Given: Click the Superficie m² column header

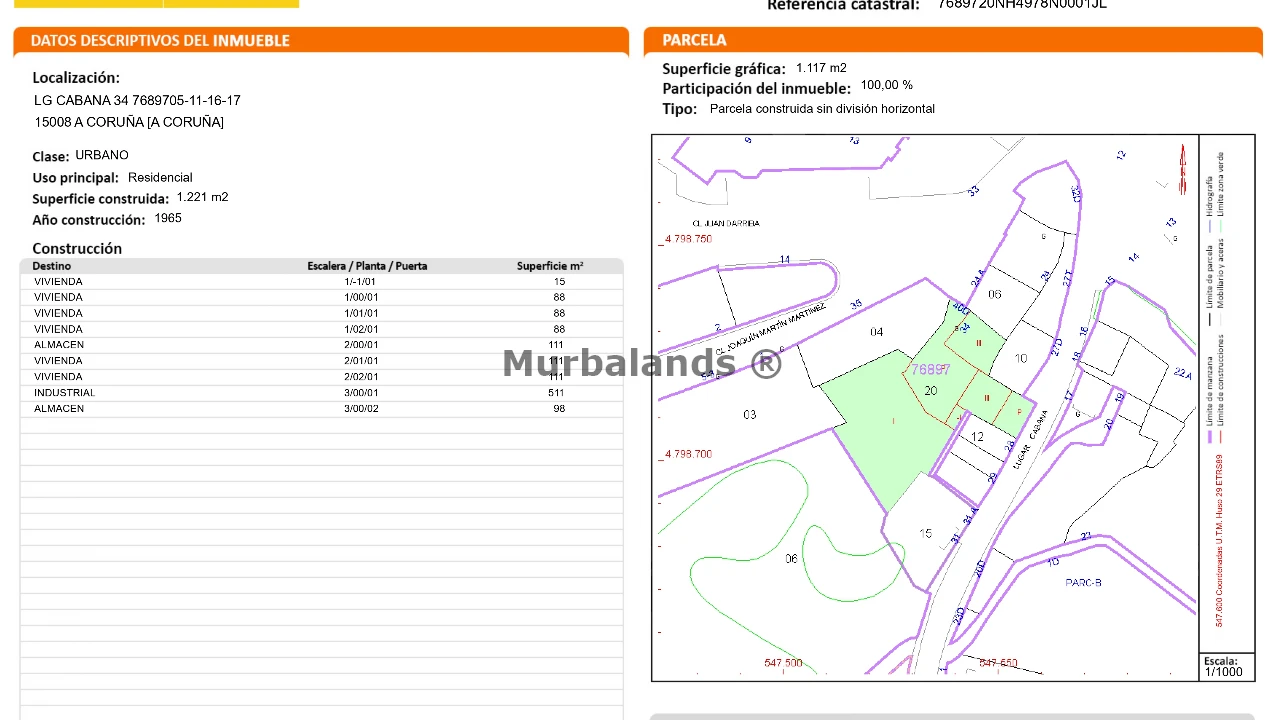Looking at the screenshot, I should [x=550, y=266].
